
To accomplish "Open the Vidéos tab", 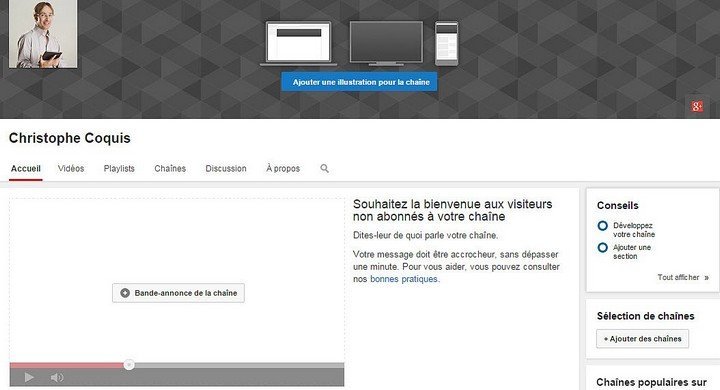I will 71,169.
